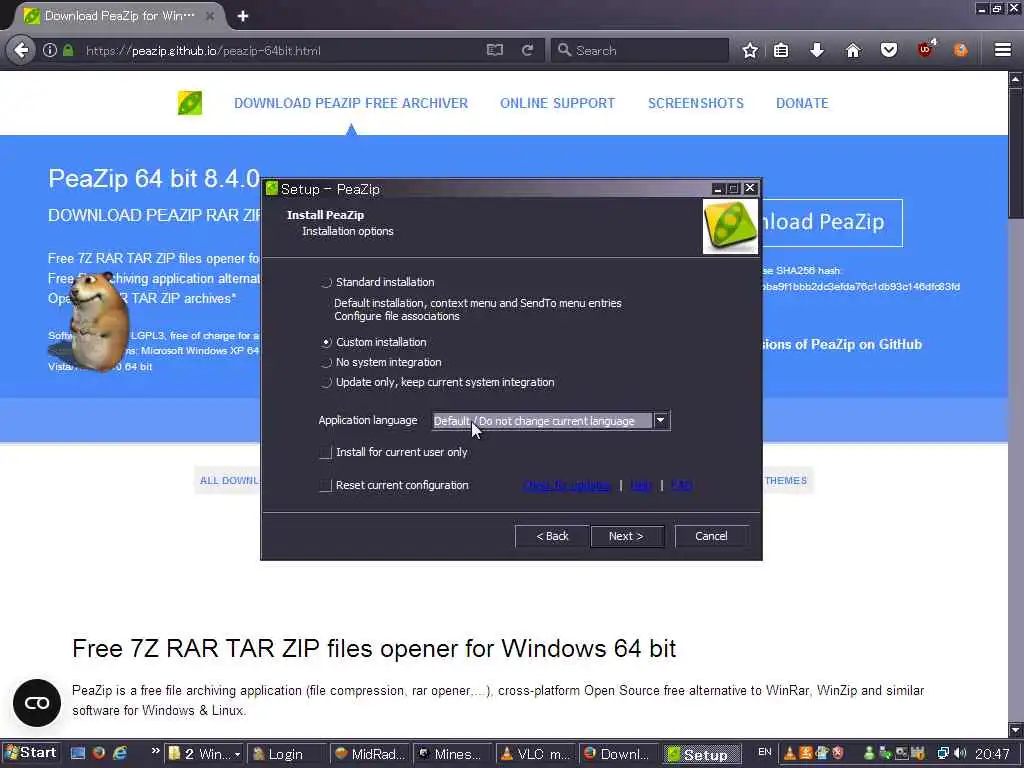Image resolution: width=1024 pixels, height=768 pixels.
Task: Tick Reset current configuration checkbox
Action: (x=325, y=485)
